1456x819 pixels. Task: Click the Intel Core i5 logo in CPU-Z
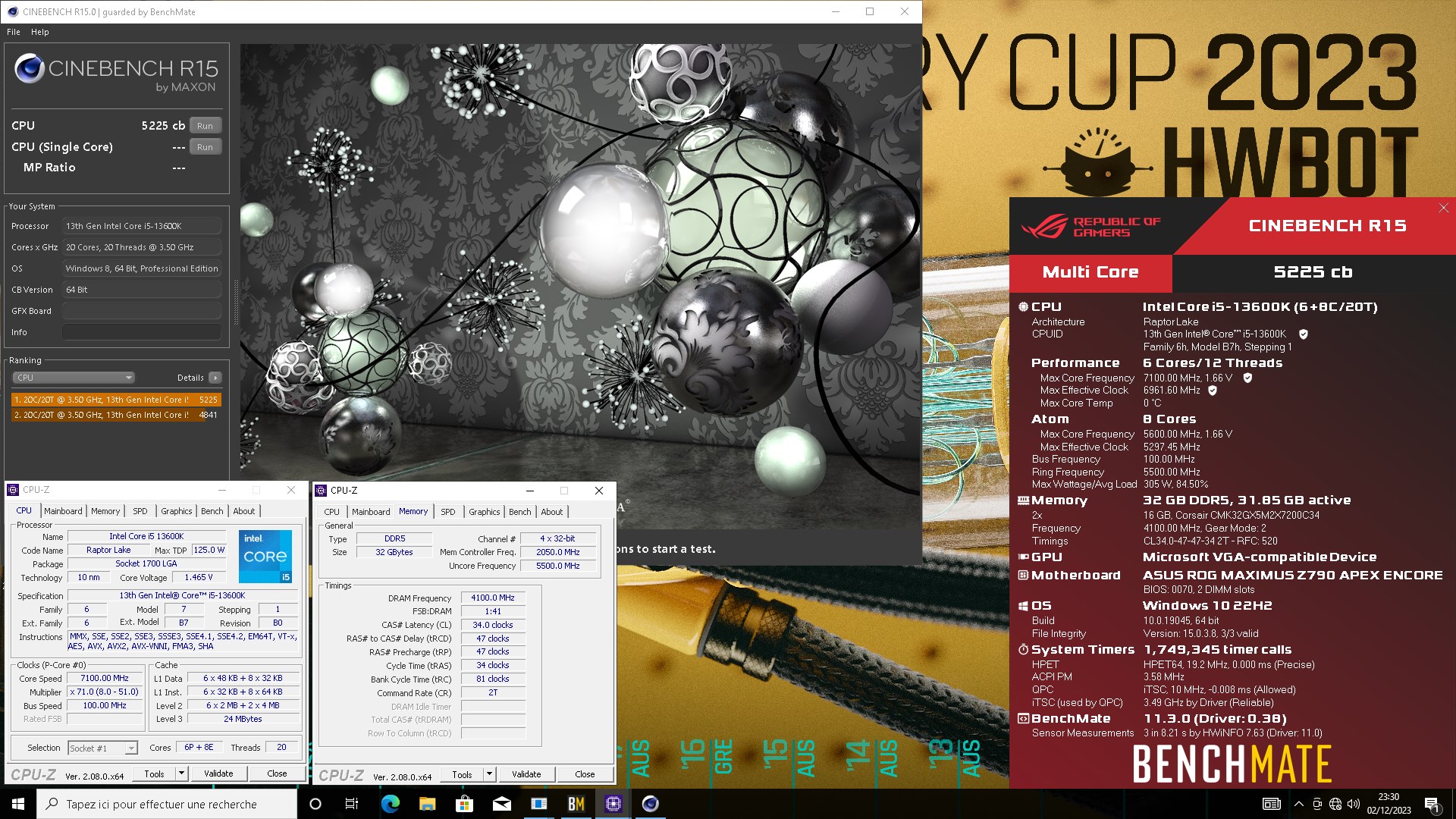(265, 557)
